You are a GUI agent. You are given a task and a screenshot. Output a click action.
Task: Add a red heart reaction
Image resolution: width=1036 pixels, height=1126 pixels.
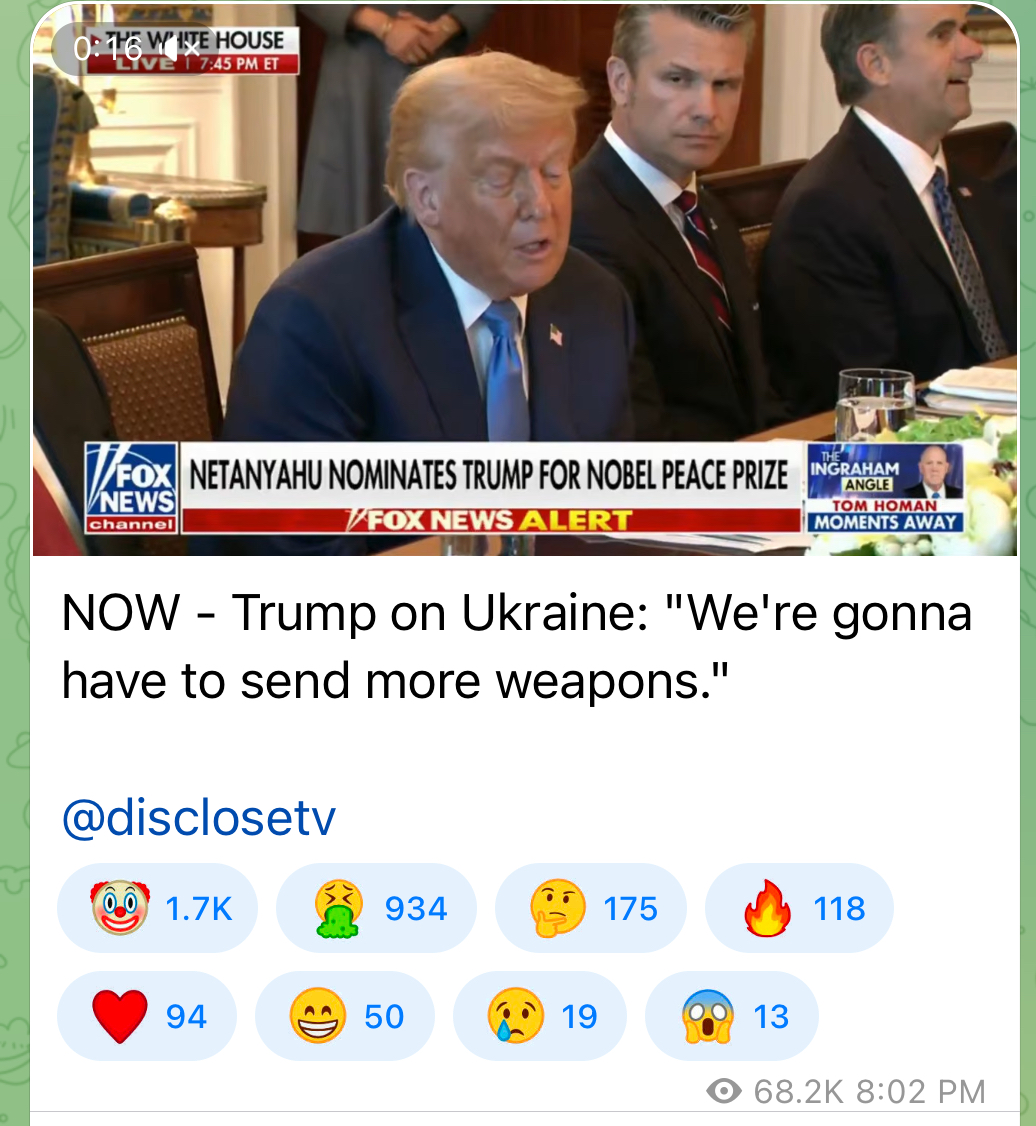(147, 1015)
